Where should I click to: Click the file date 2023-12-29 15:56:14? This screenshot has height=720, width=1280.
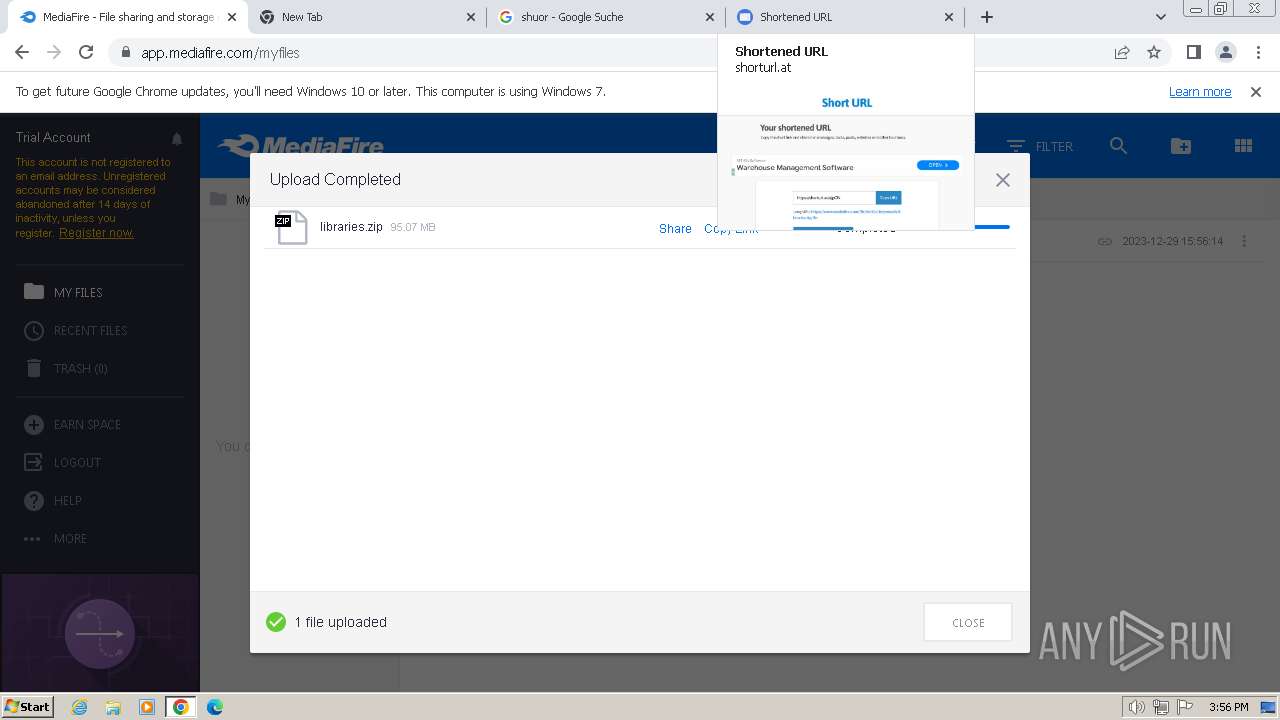click(1173, 241)
